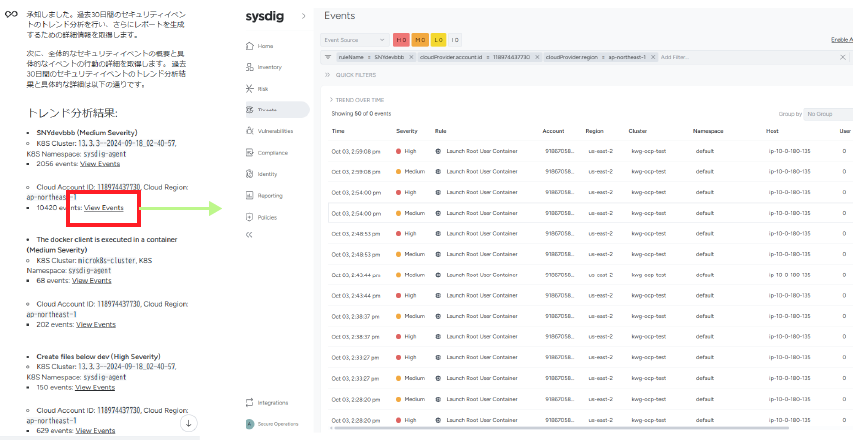
Task: Open the Reporting section
Action: coord(269,195)
